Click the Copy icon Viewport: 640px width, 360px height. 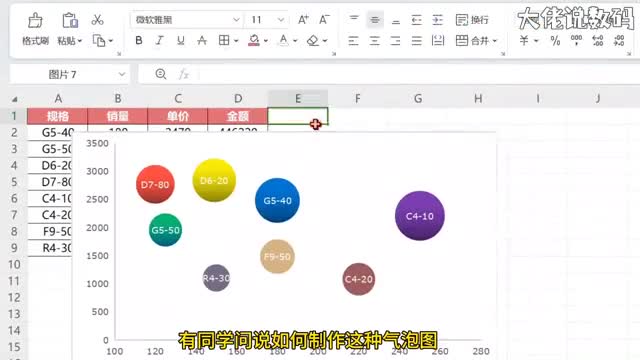point(99,41)
